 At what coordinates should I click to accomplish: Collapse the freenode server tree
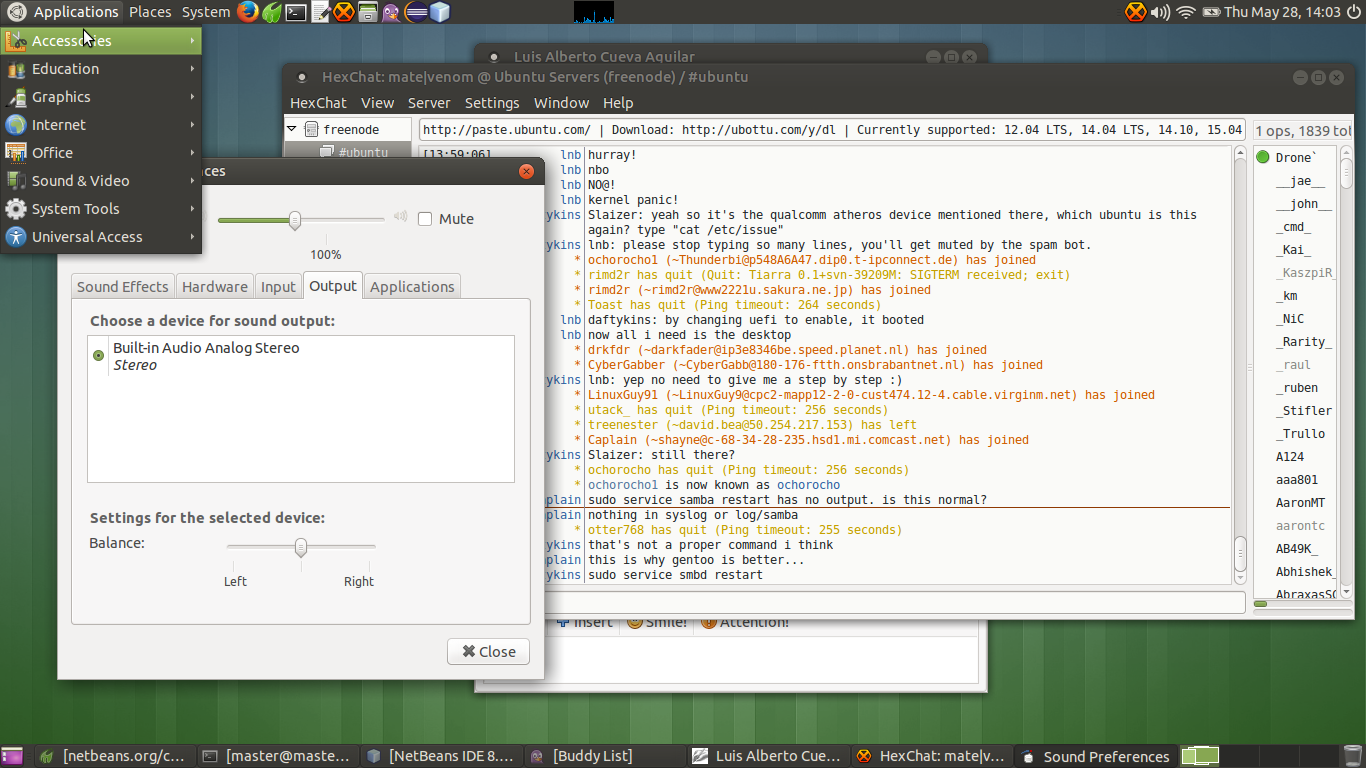point(292,129)
